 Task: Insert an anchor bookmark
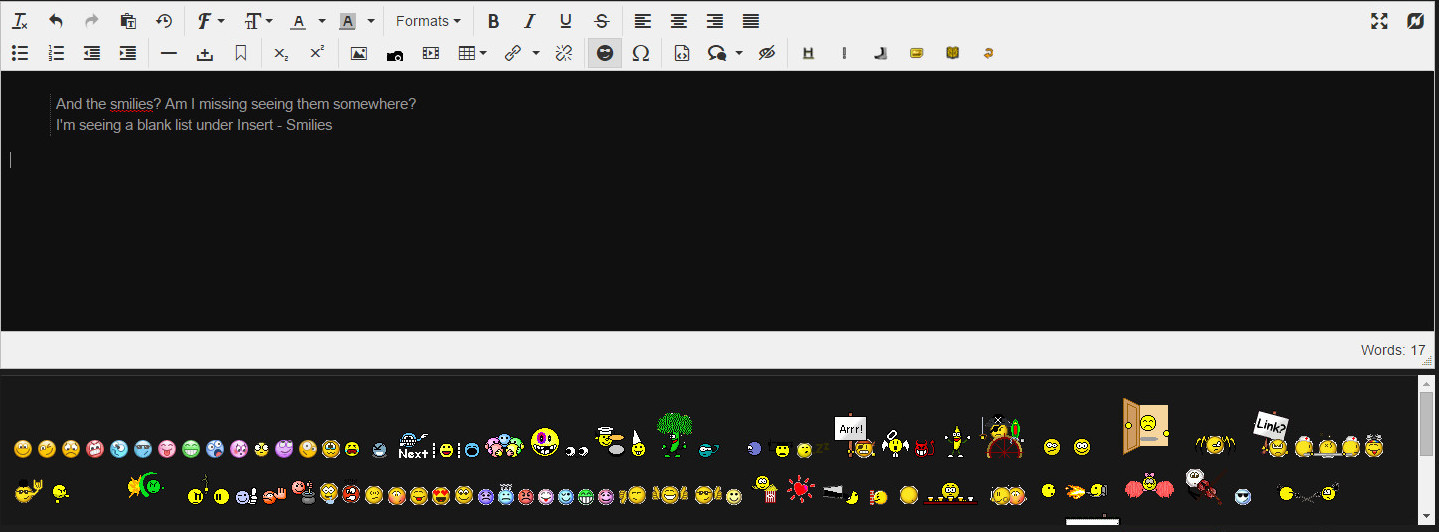tap(241, 54)
